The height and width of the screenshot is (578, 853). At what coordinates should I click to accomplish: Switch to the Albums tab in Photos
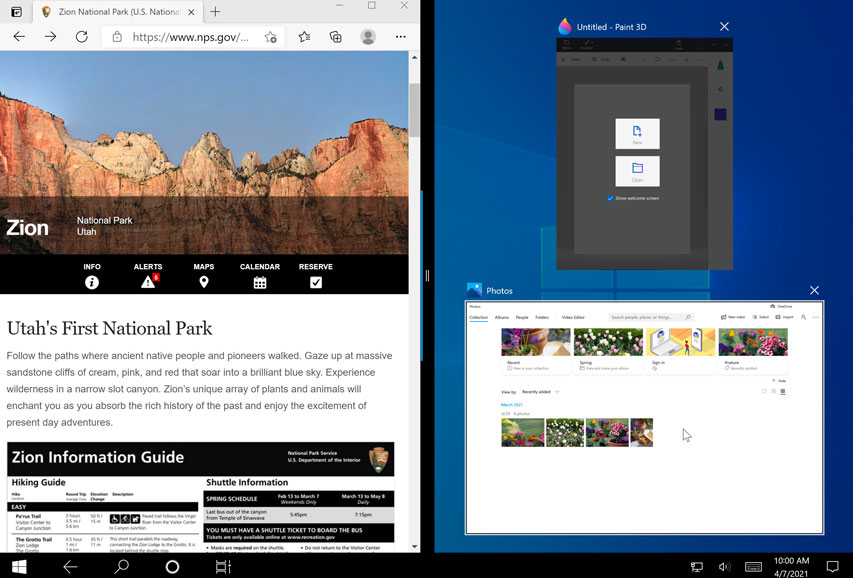coord(502,317)
